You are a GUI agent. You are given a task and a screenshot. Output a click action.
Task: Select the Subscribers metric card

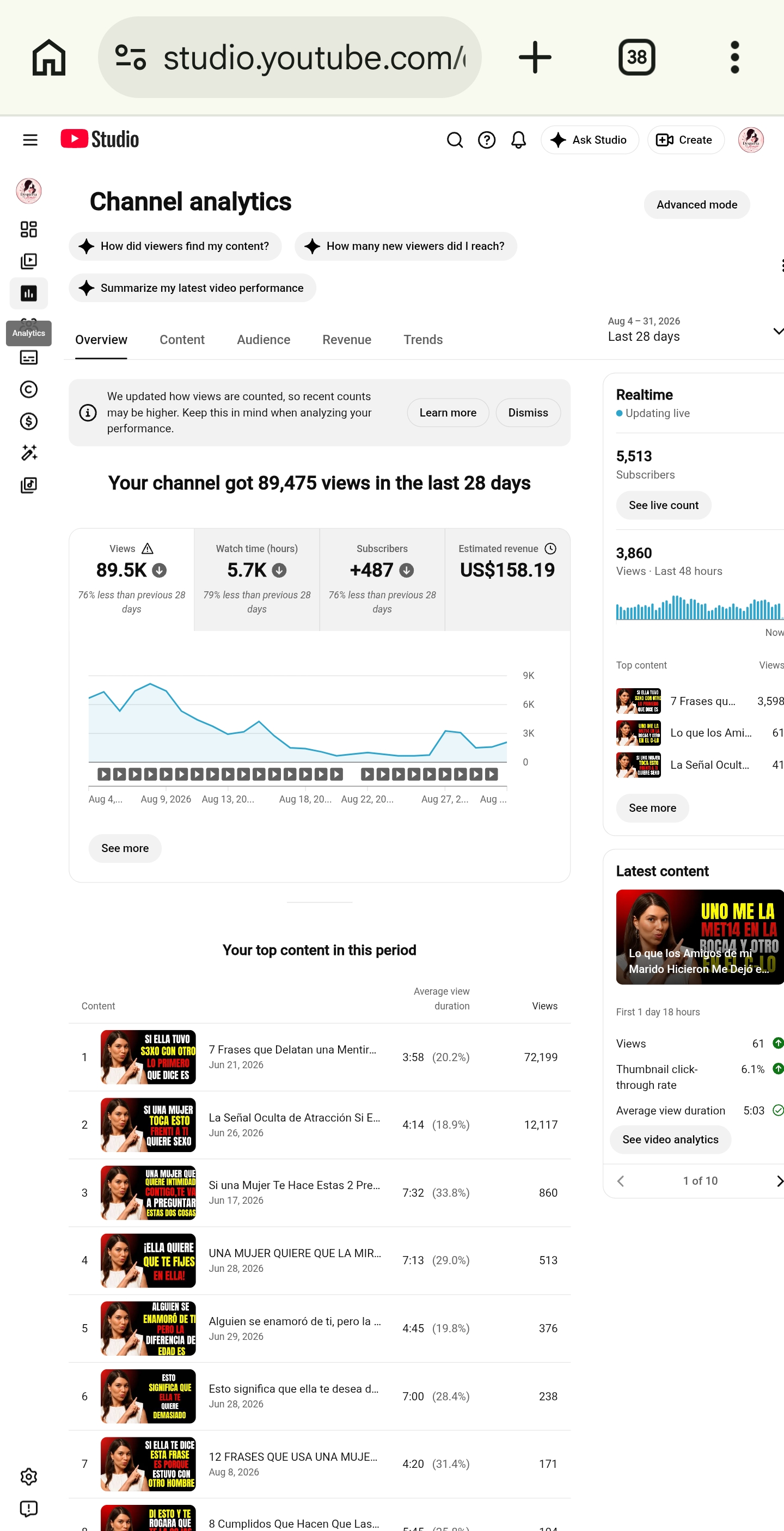click(x=382, y=579)
